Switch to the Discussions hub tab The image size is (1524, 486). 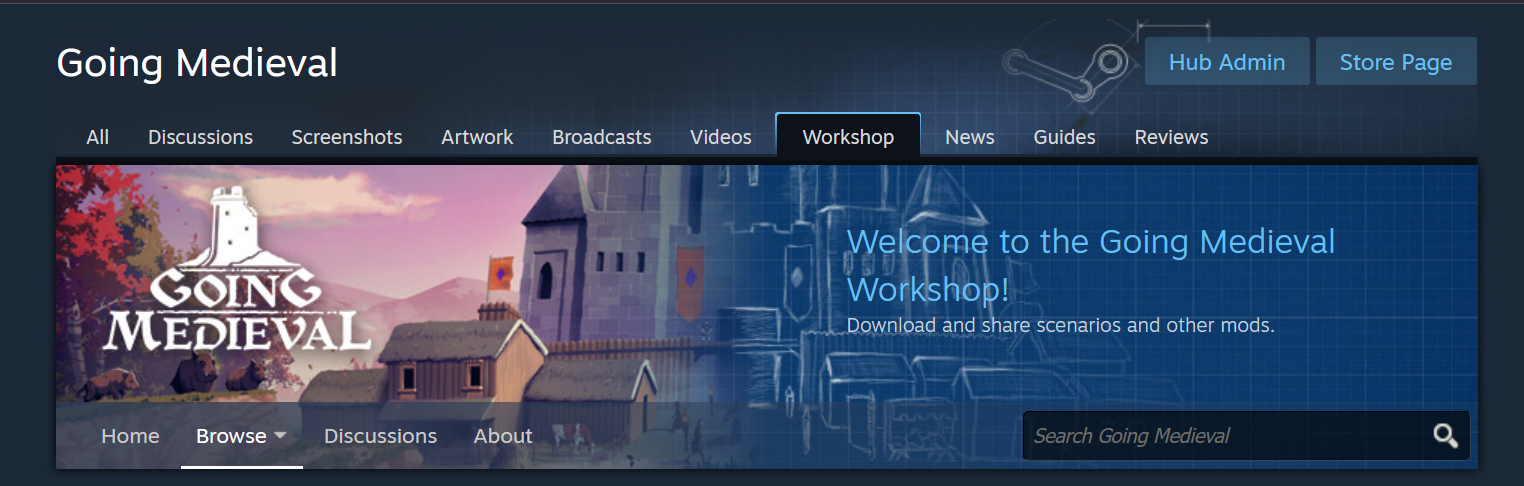pos(200,137)
